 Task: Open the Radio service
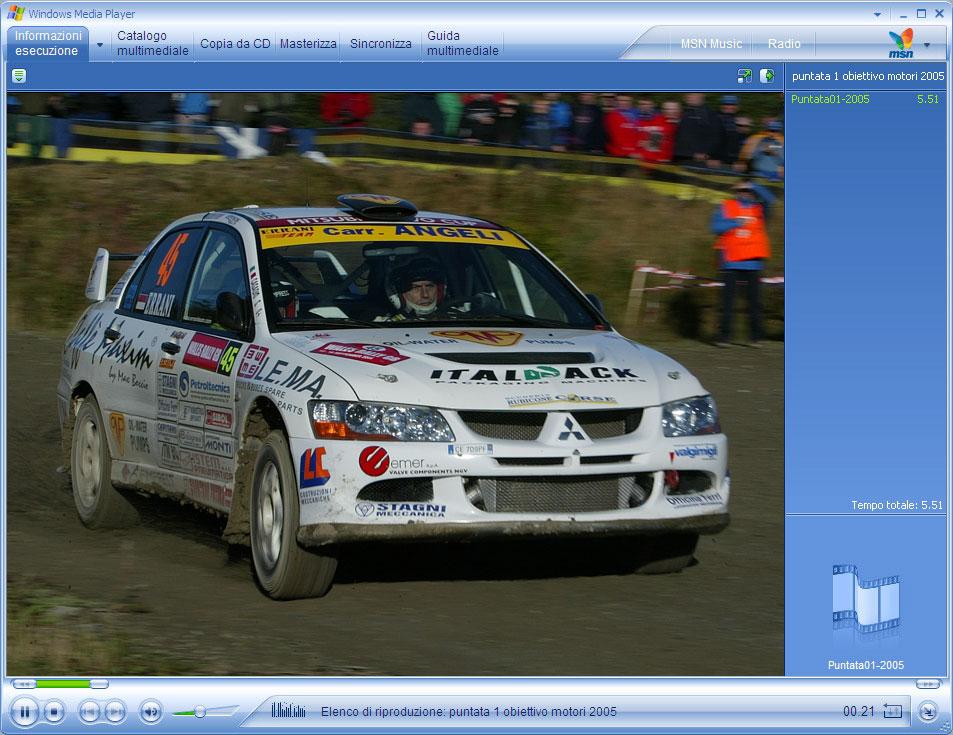[784, 44]
